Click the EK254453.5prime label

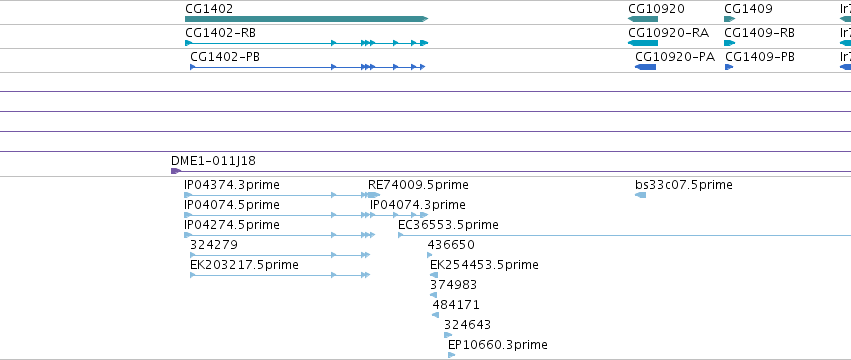(x=484, y=265)
